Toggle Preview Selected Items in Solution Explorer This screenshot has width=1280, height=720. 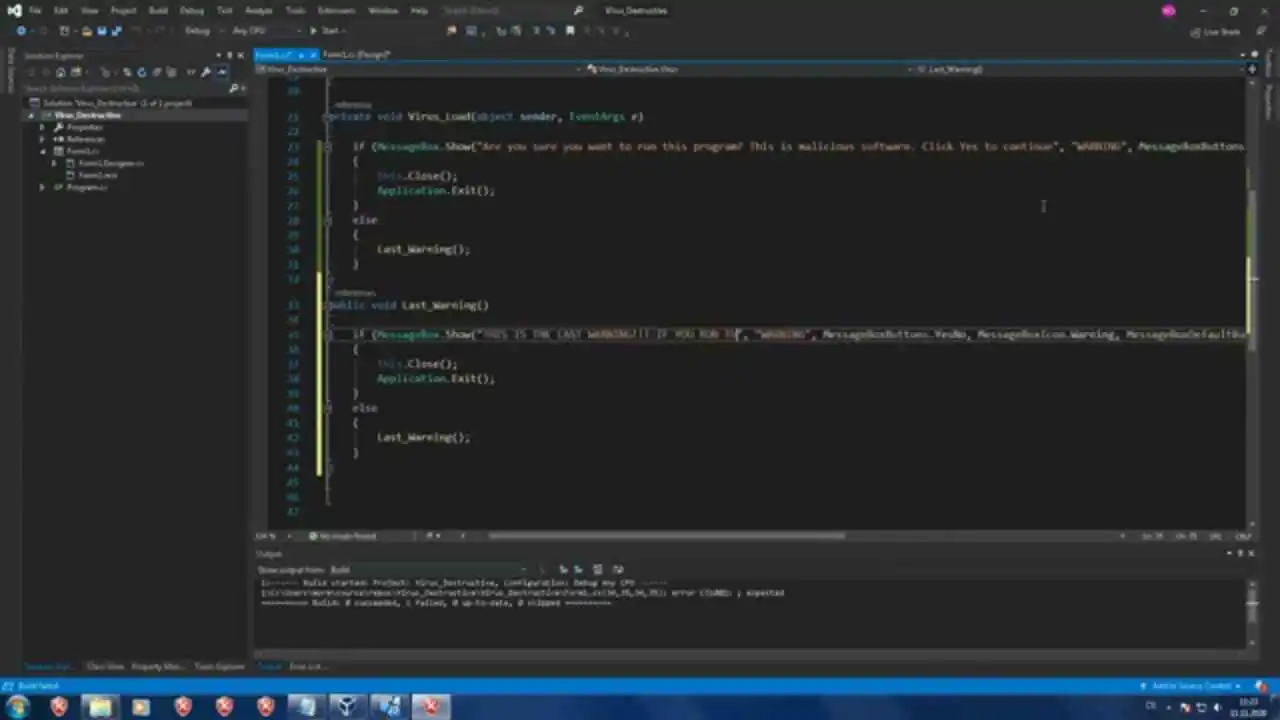pos(221,72)
